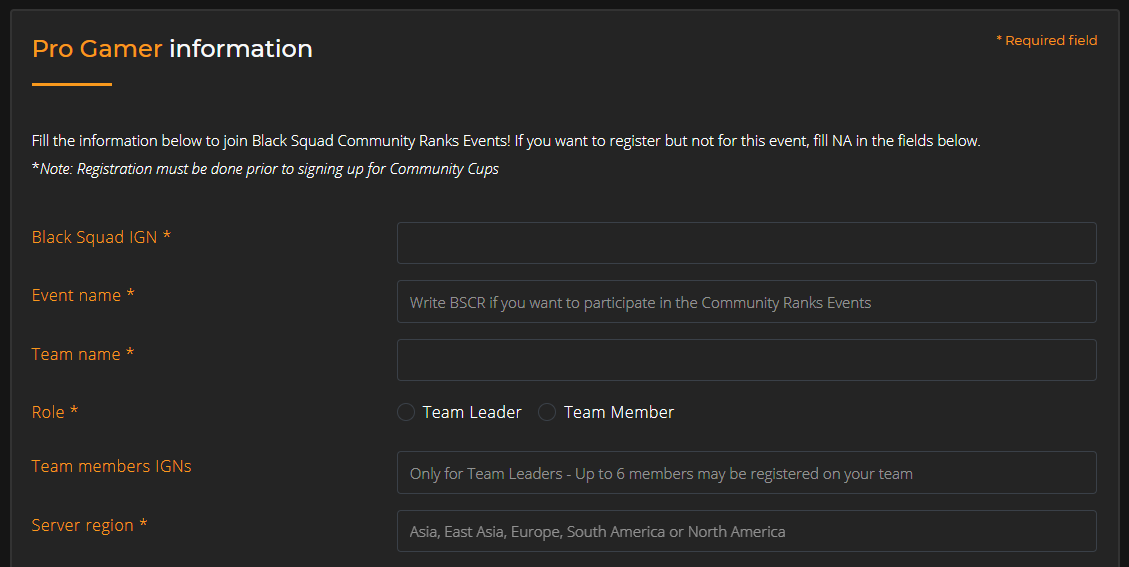Click the "Event name *" field label

click(83, 295)
